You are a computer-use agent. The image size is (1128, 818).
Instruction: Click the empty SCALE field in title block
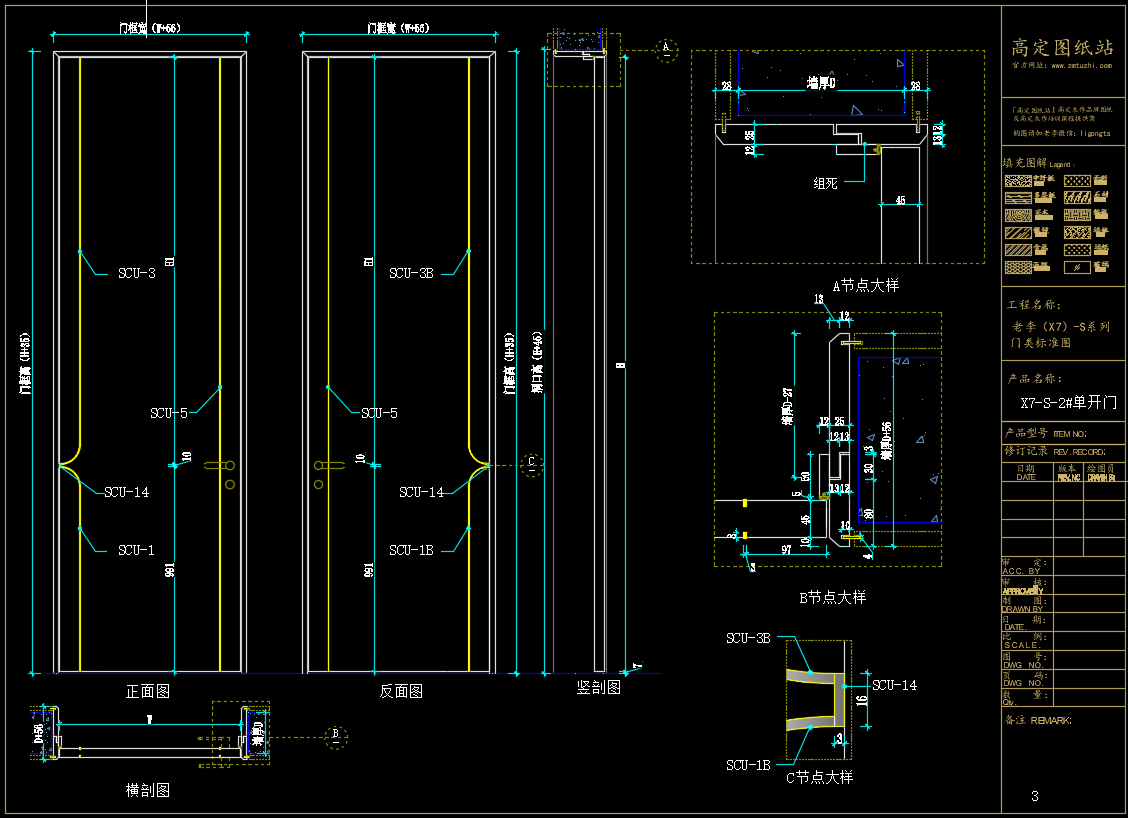pos(1090,640)
